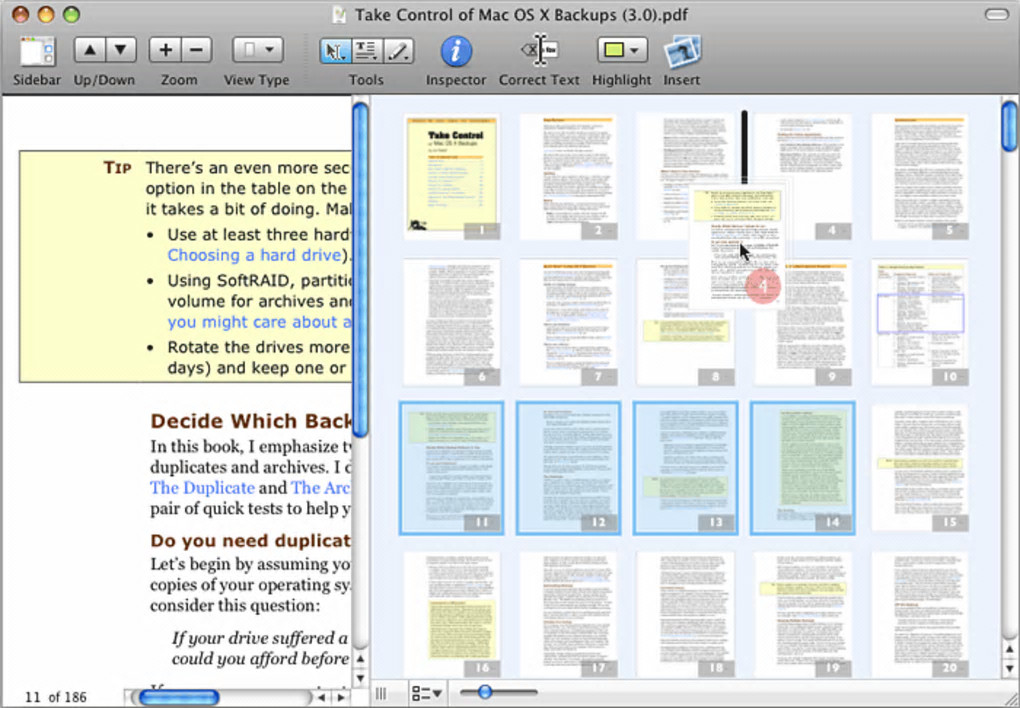The image size is (1020, 708).
Task: Select the arrow Edit tool
Action: [x=336, y=51]
